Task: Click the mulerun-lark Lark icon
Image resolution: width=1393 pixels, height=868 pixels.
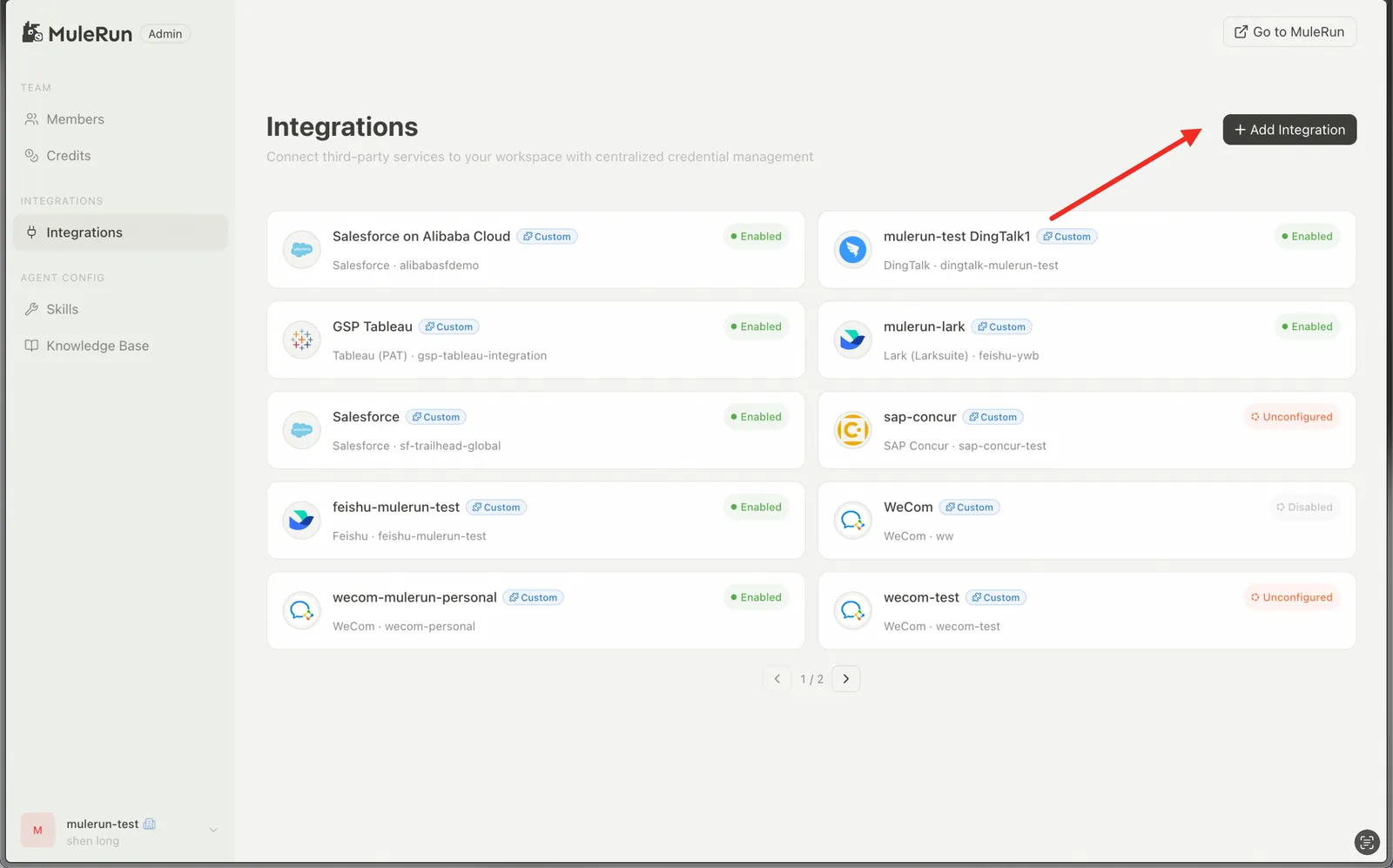Action: pyautogui.click(x=853, y=340)
